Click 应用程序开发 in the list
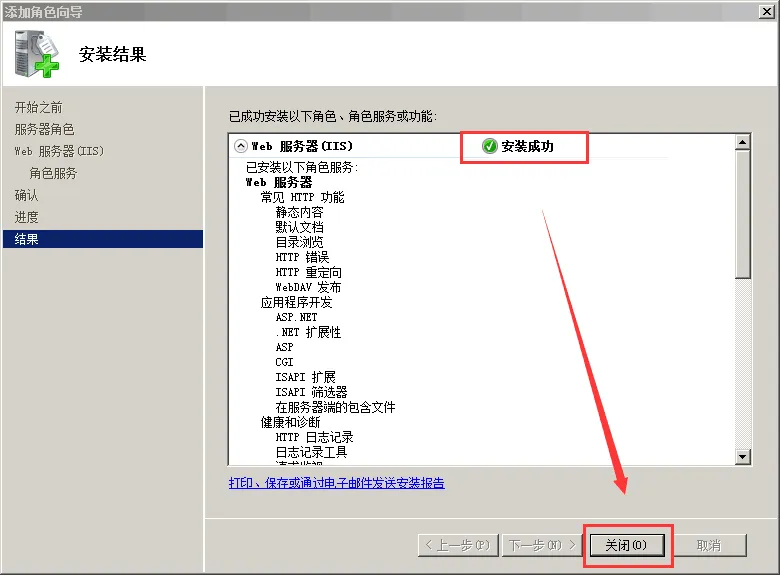 pos(296,302)
